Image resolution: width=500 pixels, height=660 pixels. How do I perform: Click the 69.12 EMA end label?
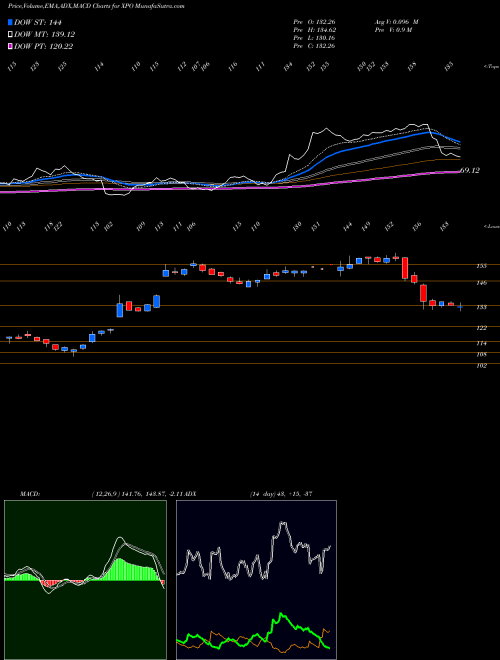[470, 170]
